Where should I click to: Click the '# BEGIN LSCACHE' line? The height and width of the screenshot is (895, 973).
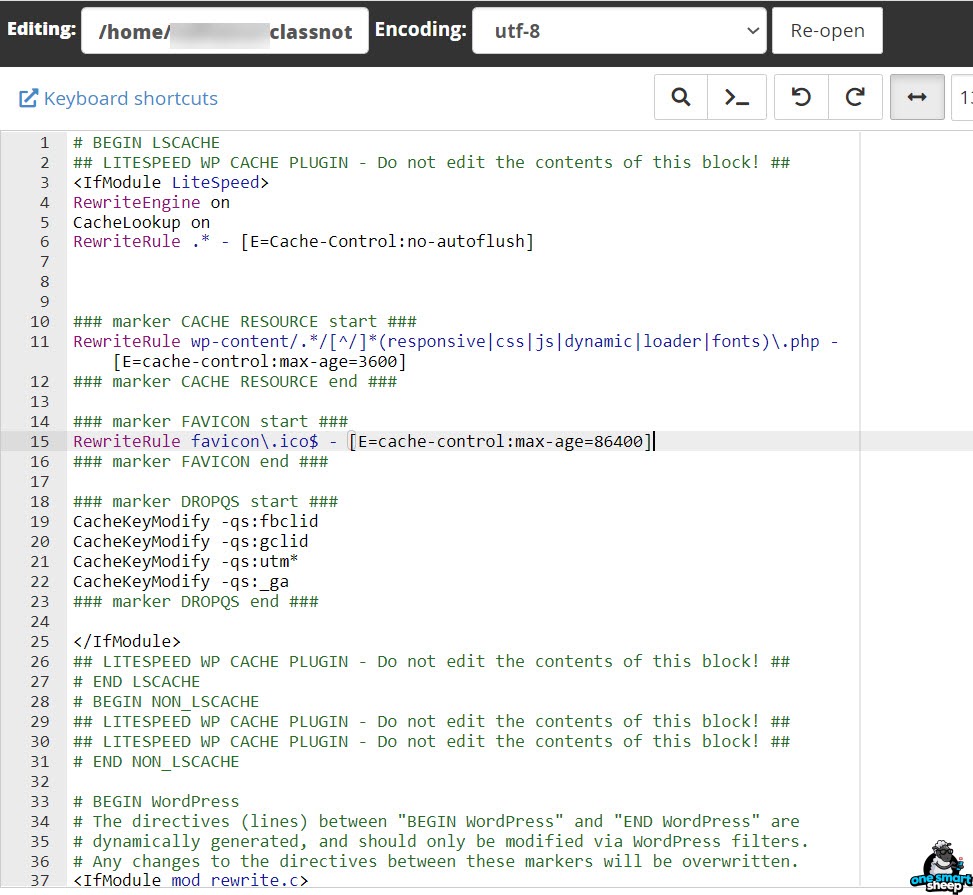coord(146,143)
